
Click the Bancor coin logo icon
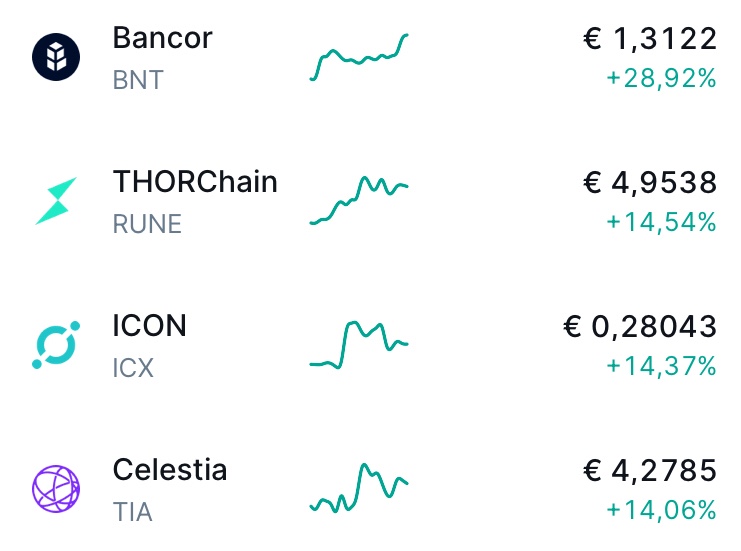tap(56, 57)
